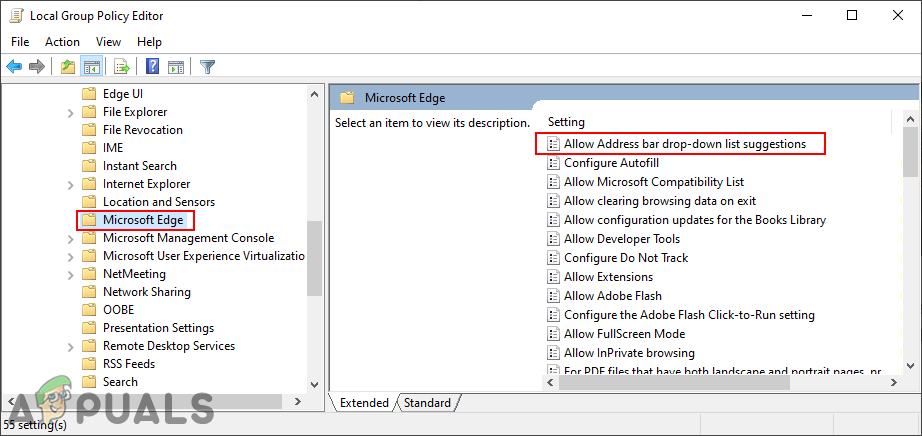This screenshot has width=922, height=436.
Task: Open the View menu
Action: (x=108, y=42)
